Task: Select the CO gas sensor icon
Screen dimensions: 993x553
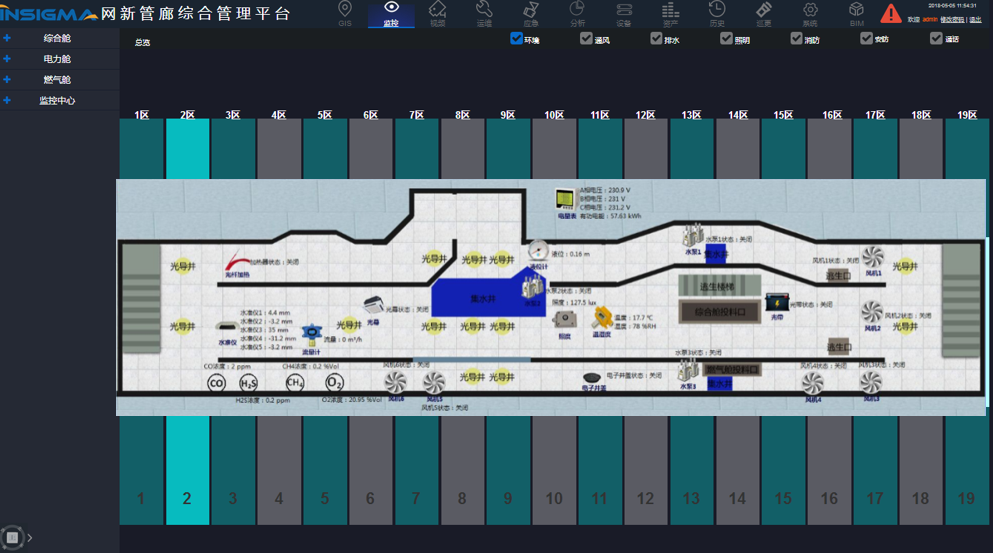Action: (216, 383)
